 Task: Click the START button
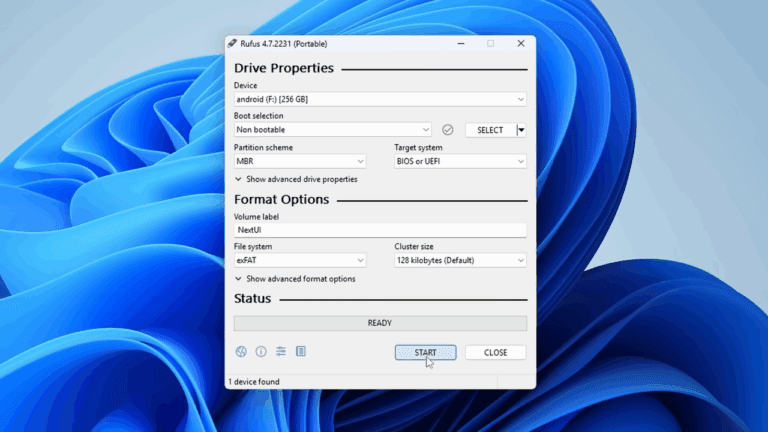click(425, 352)
